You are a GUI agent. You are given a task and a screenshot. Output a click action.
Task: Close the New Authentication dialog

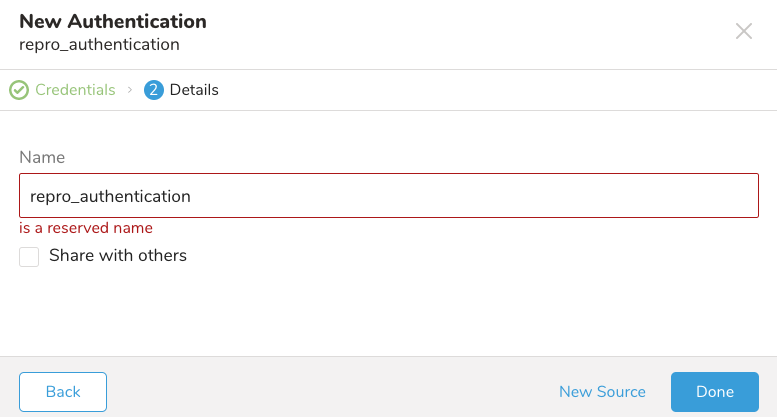744,31
